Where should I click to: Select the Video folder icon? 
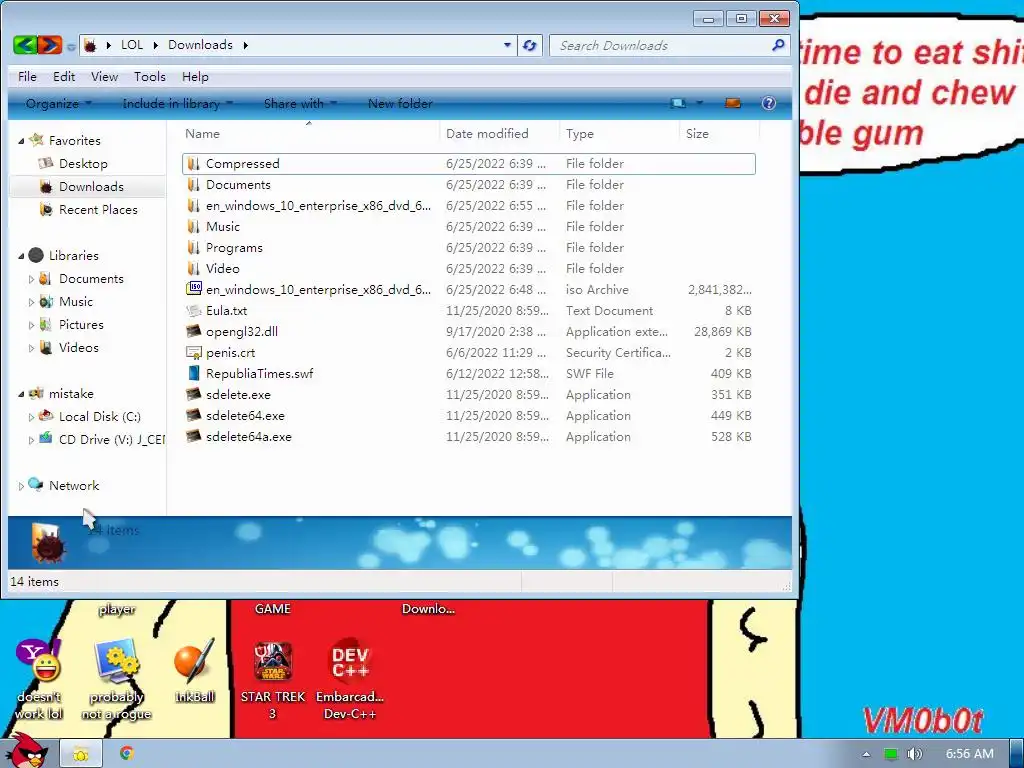click(x=193, y=268)
